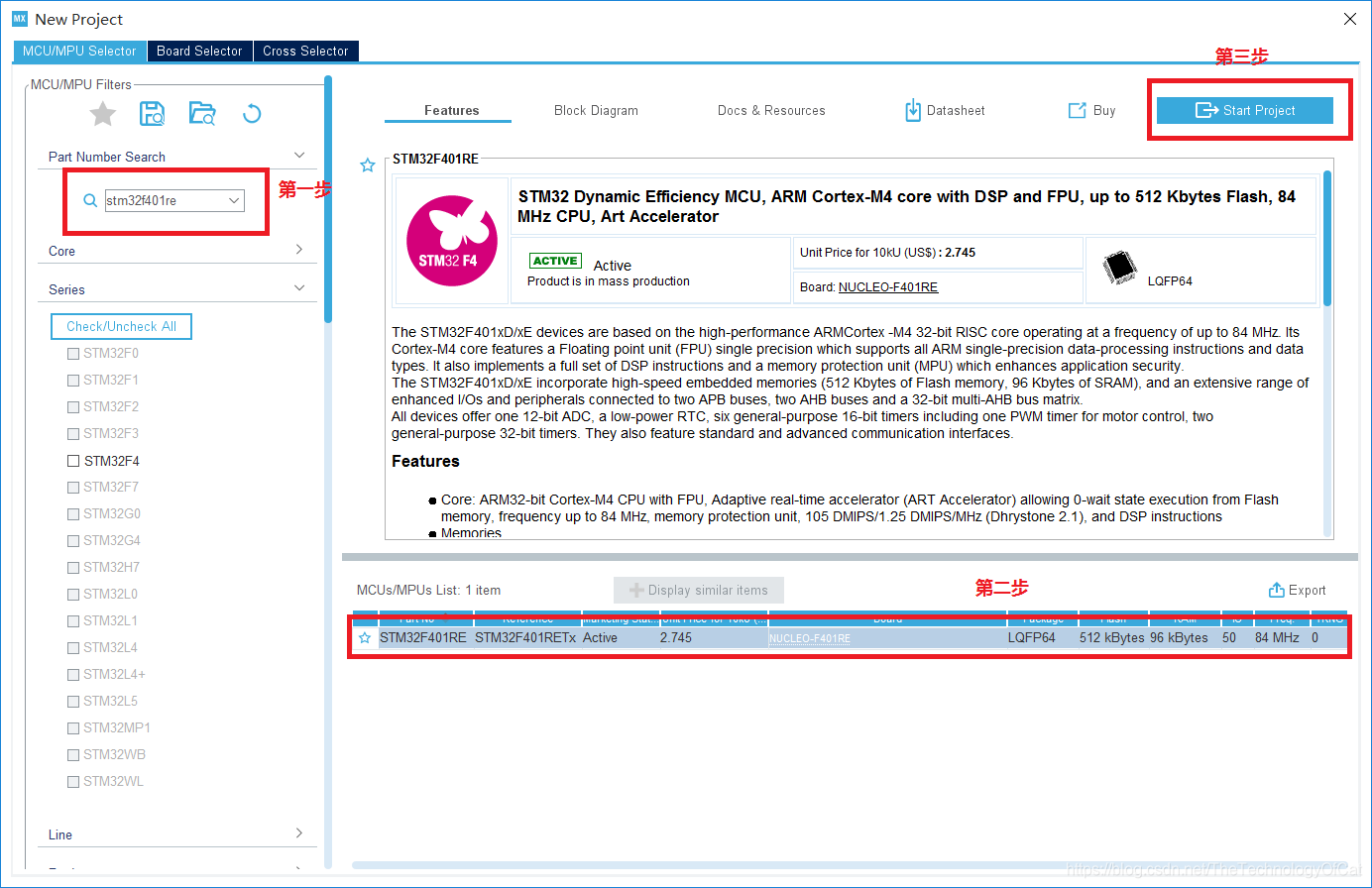Screen dimensions: 1372x888
Task: Tick the STM32F2 series checkbox
Action: click(x=73, y=406)
